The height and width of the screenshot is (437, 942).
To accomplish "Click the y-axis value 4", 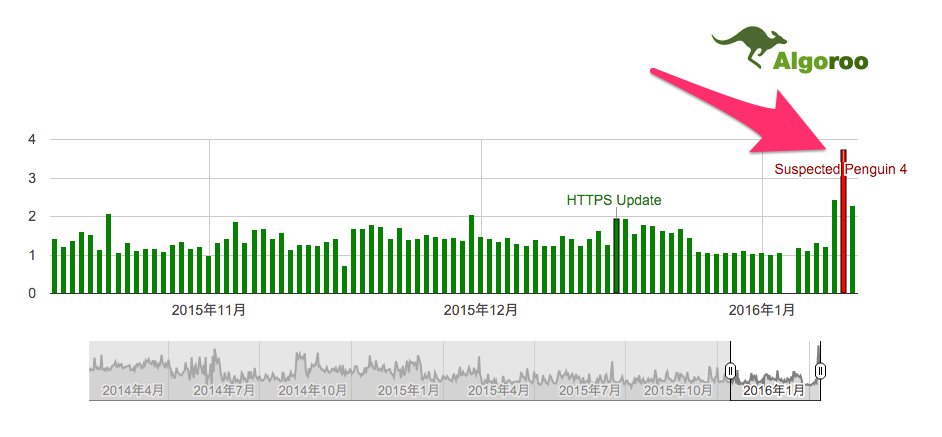I will pos(32,139).
